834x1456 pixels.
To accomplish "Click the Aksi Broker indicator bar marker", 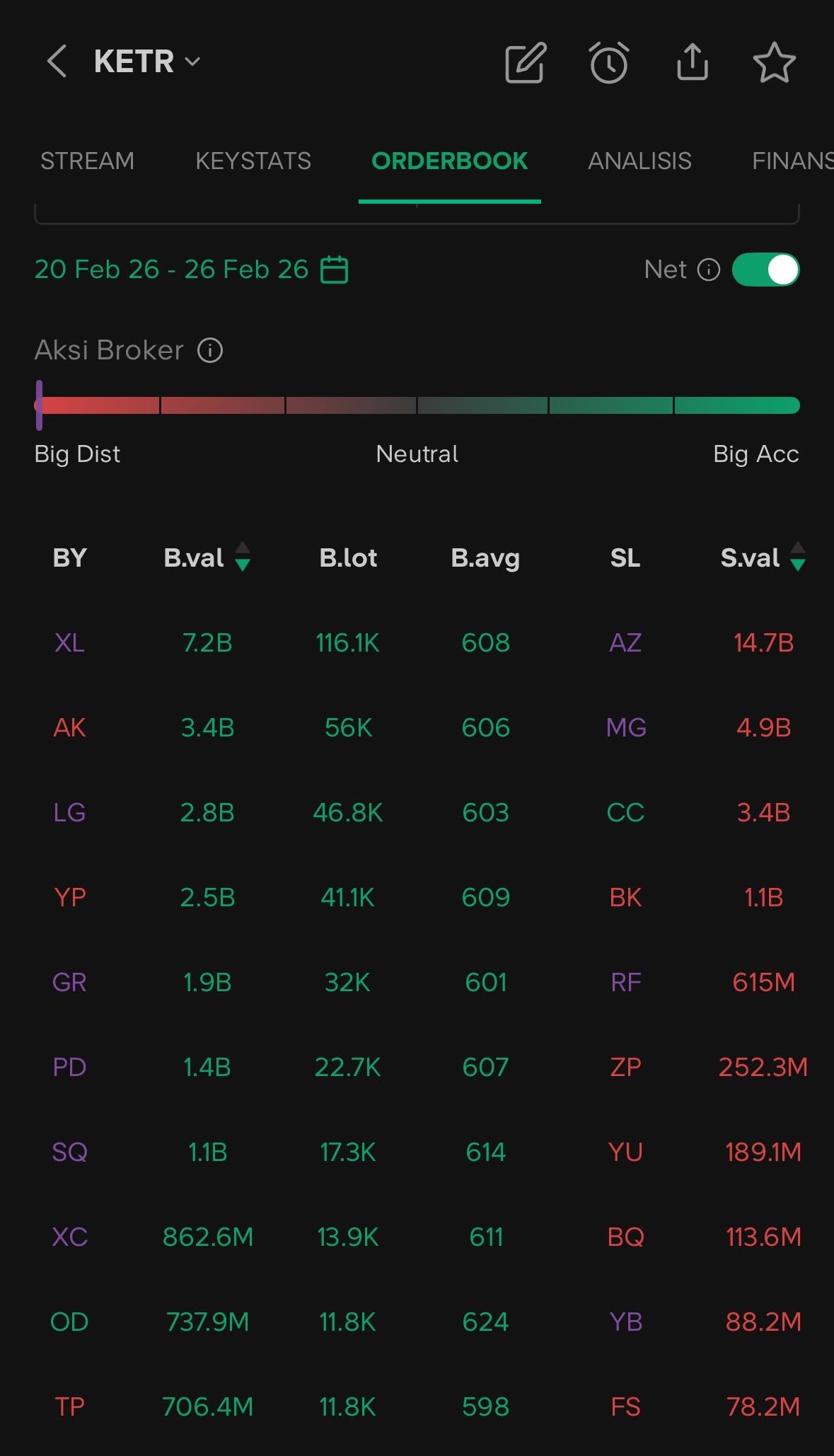I will (40, 405).
